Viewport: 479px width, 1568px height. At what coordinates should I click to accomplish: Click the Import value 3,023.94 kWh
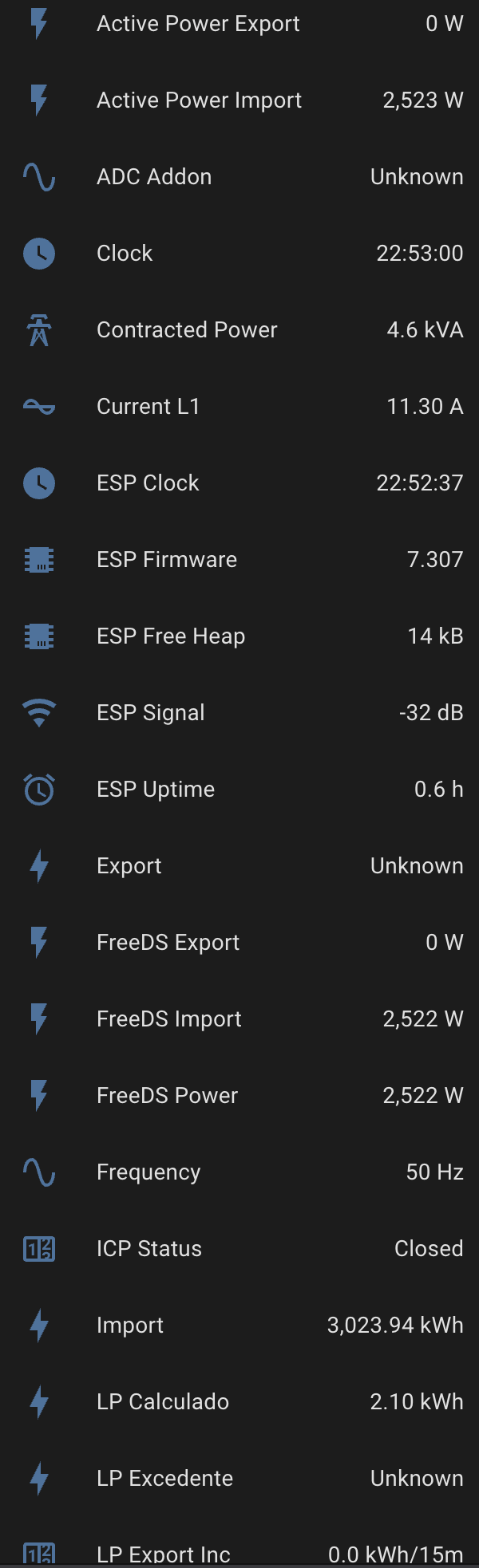395,1326
